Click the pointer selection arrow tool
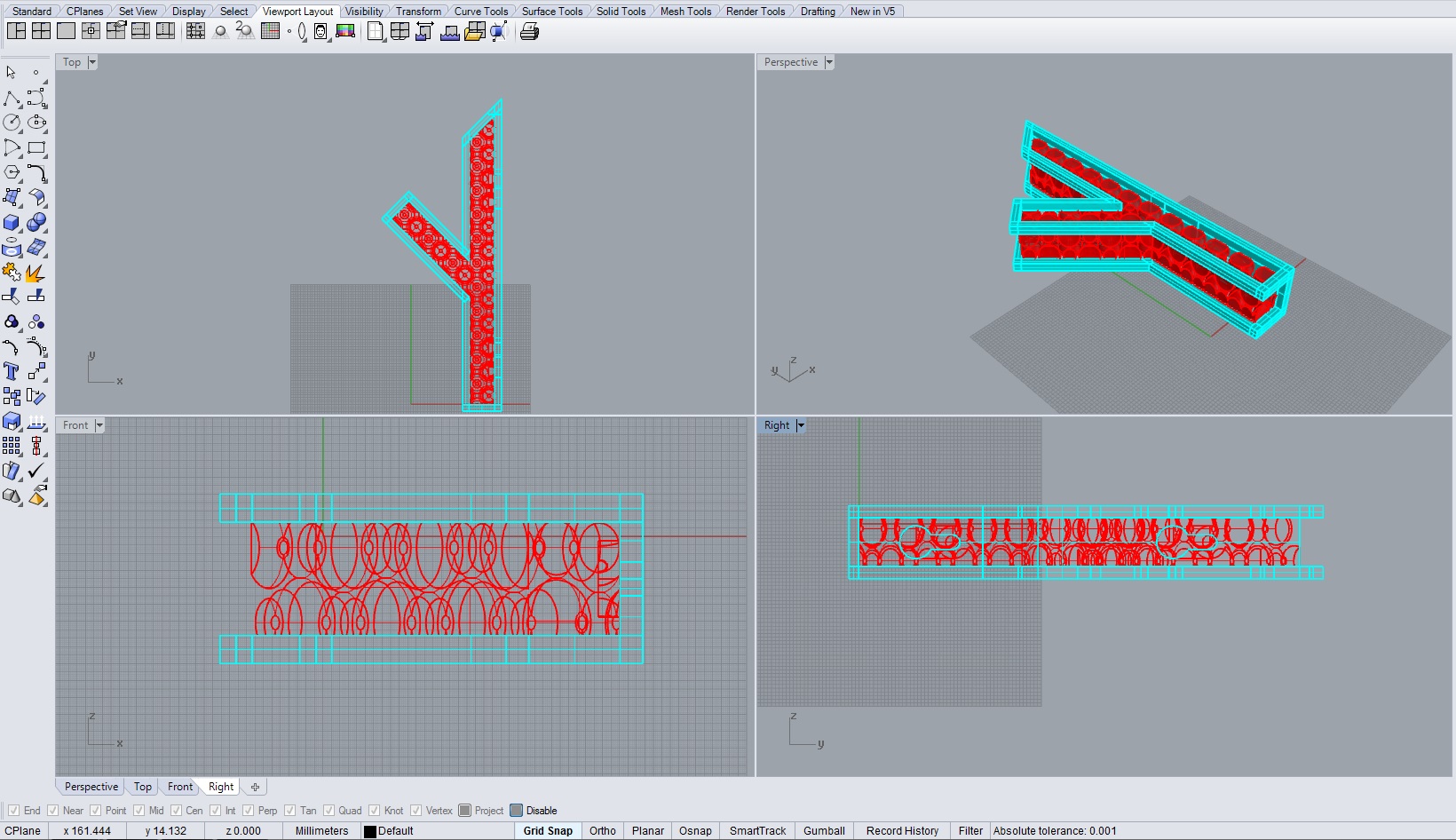This screenshot has width=1456, height=840. click(12, 73)
